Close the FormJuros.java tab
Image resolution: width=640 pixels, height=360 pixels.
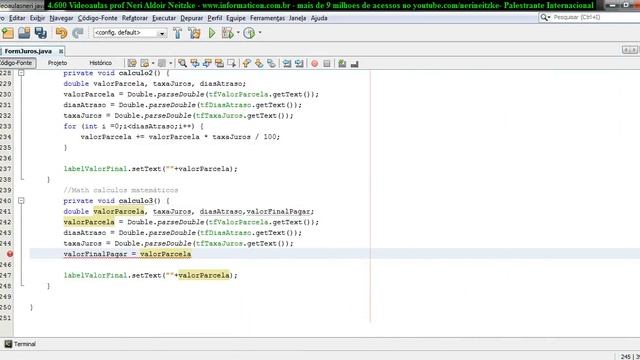pyautogui.click(x=61, y=51)
